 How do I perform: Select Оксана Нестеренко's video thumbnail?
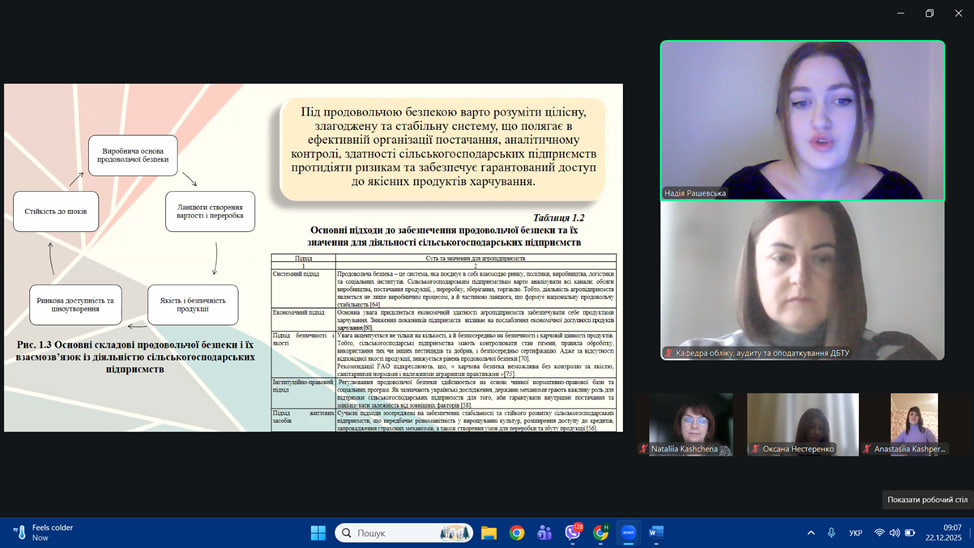pyautogui.click(x=802, y=424)
